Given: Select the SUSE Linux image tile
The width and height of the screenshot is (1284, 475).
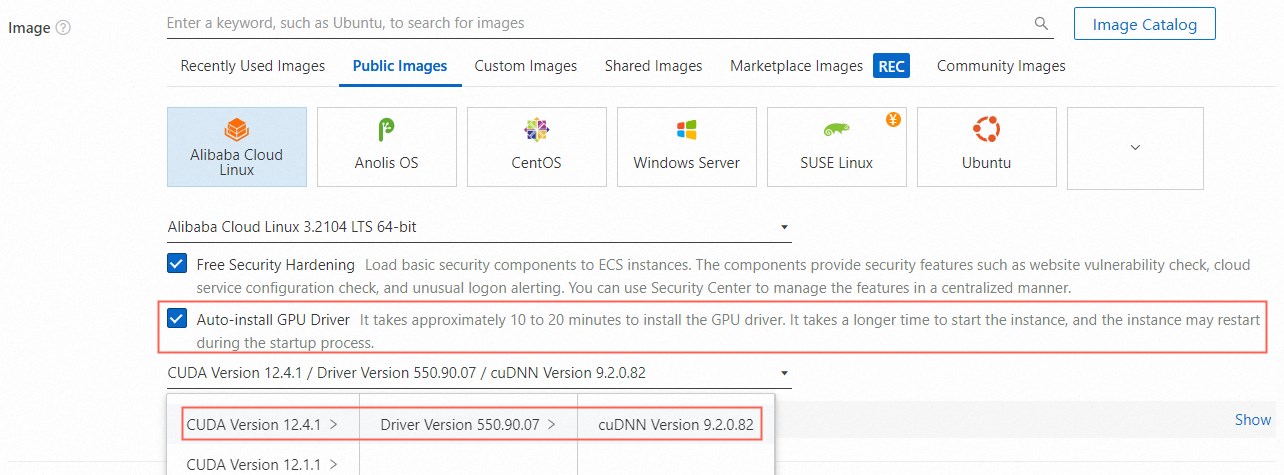Looking at the screenshot, I should [837, 147].
